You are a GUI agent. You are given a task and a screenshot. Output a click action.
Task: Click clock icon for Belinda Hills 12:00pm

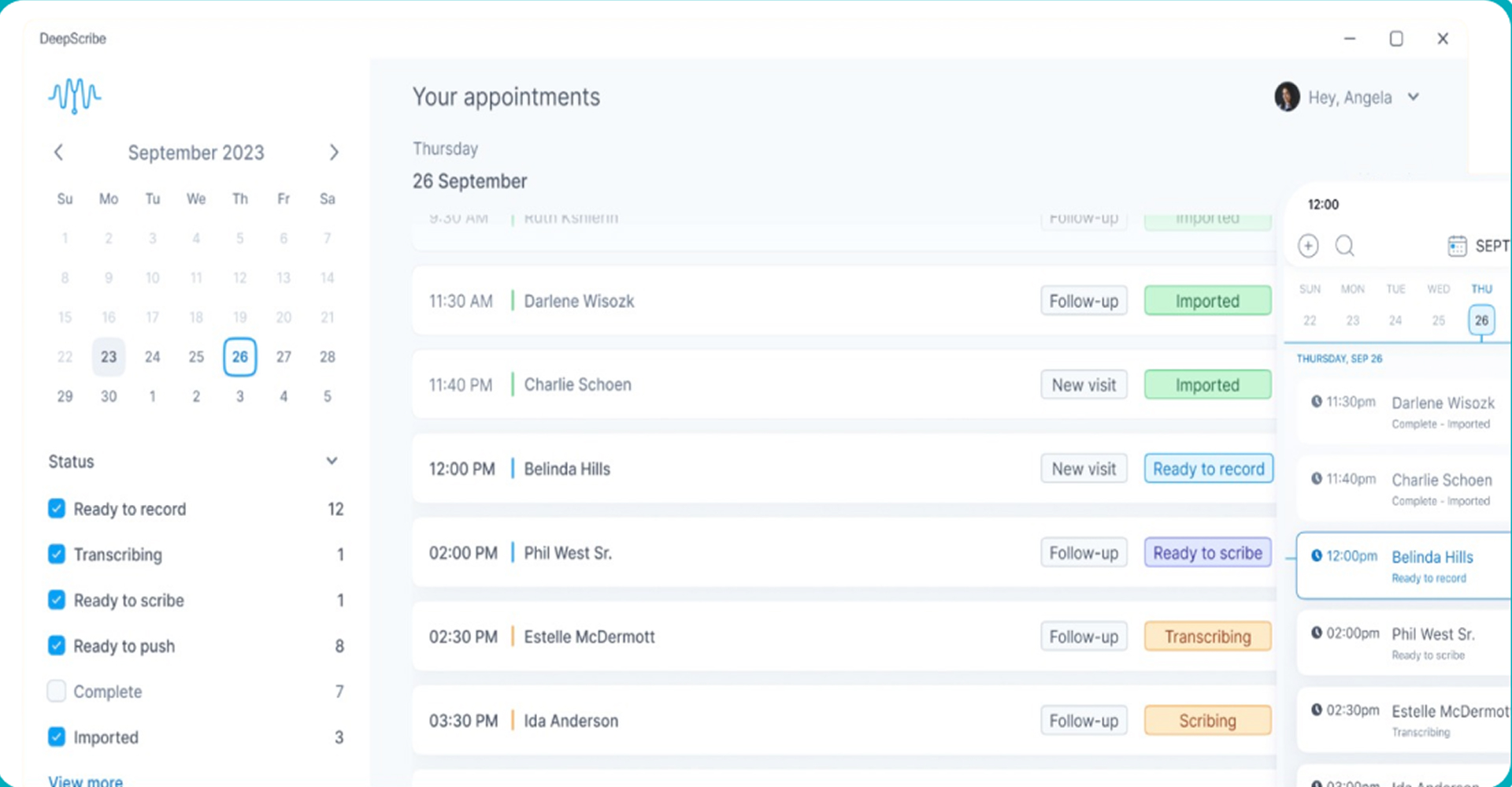(x=1316, y=555)
